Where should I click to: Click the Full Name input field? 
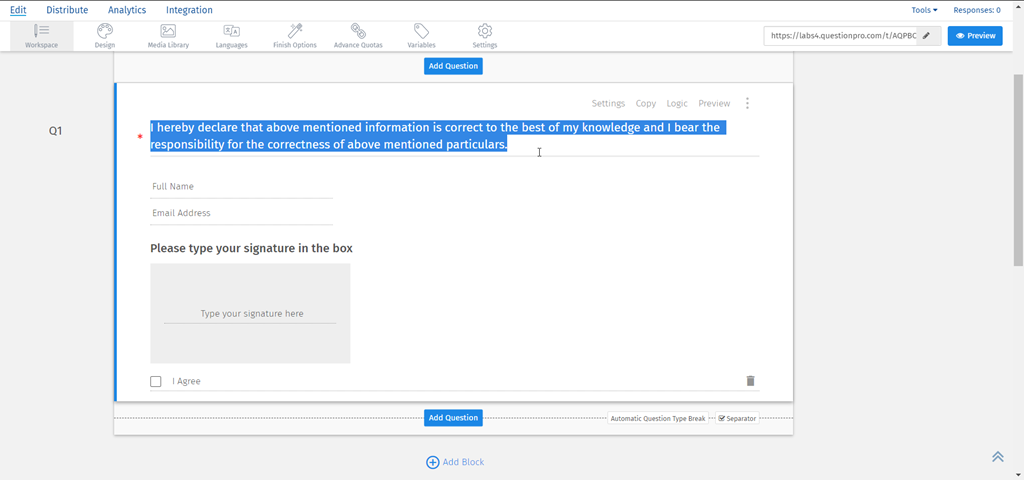[x=242, y=187]
